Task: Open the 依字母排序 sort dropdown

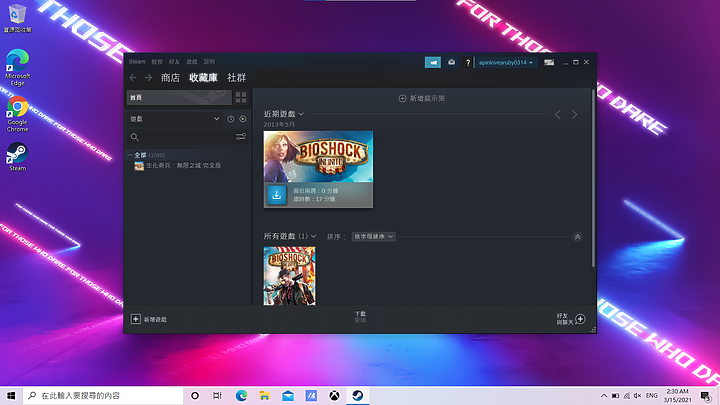Action: tap(373, 236)
